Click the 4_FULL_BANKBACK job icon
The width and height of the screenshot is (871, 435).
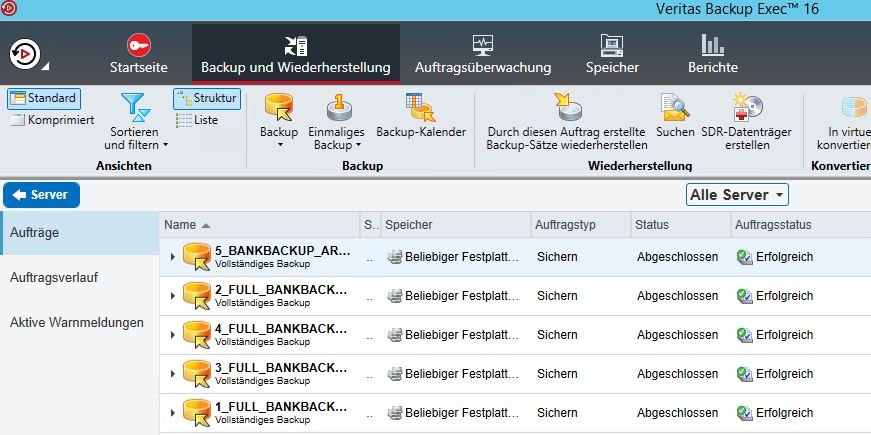(x=197, y=334)
